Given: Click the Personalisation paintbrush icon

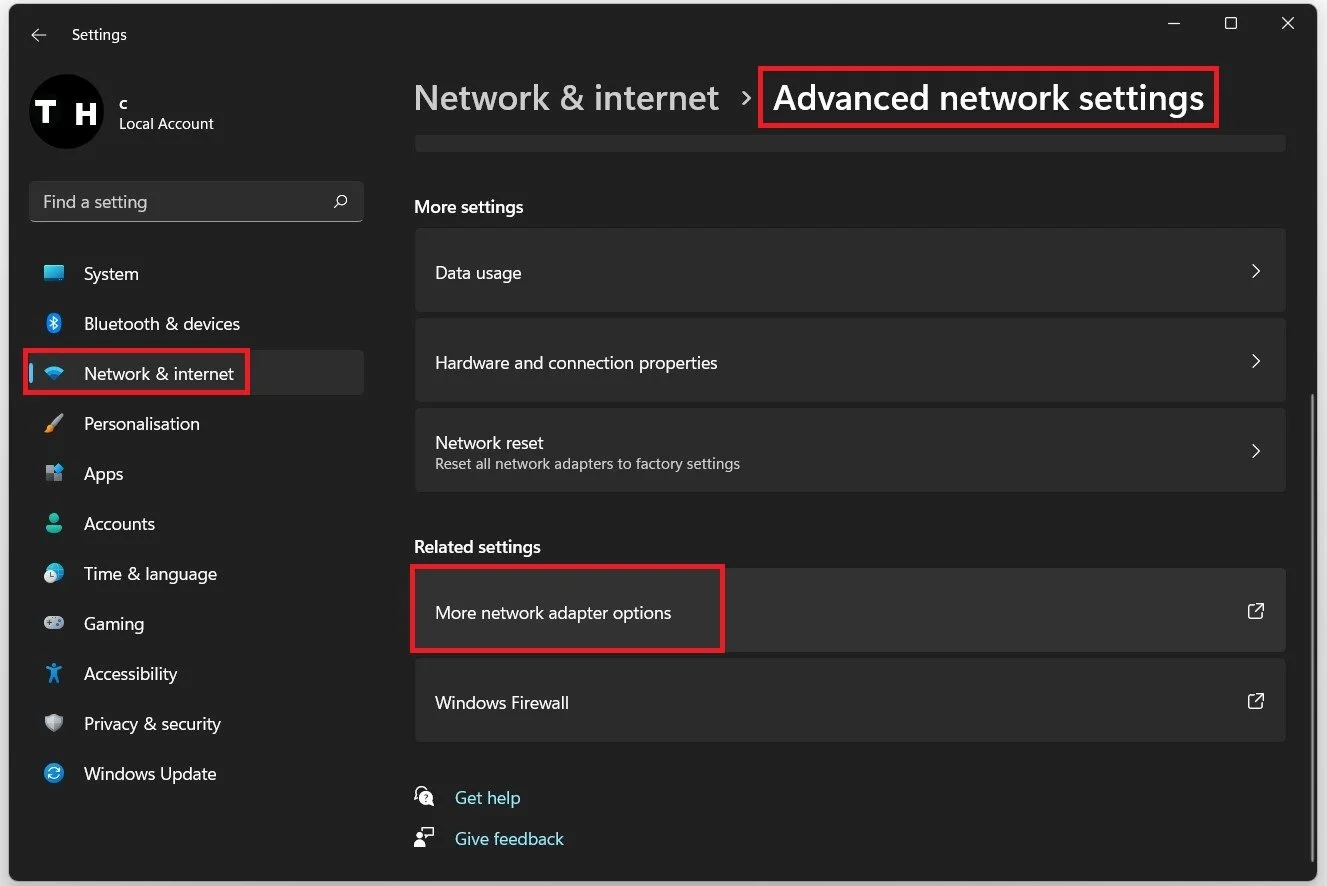Looking at the screenshot, I should click(x=54, y=423).
